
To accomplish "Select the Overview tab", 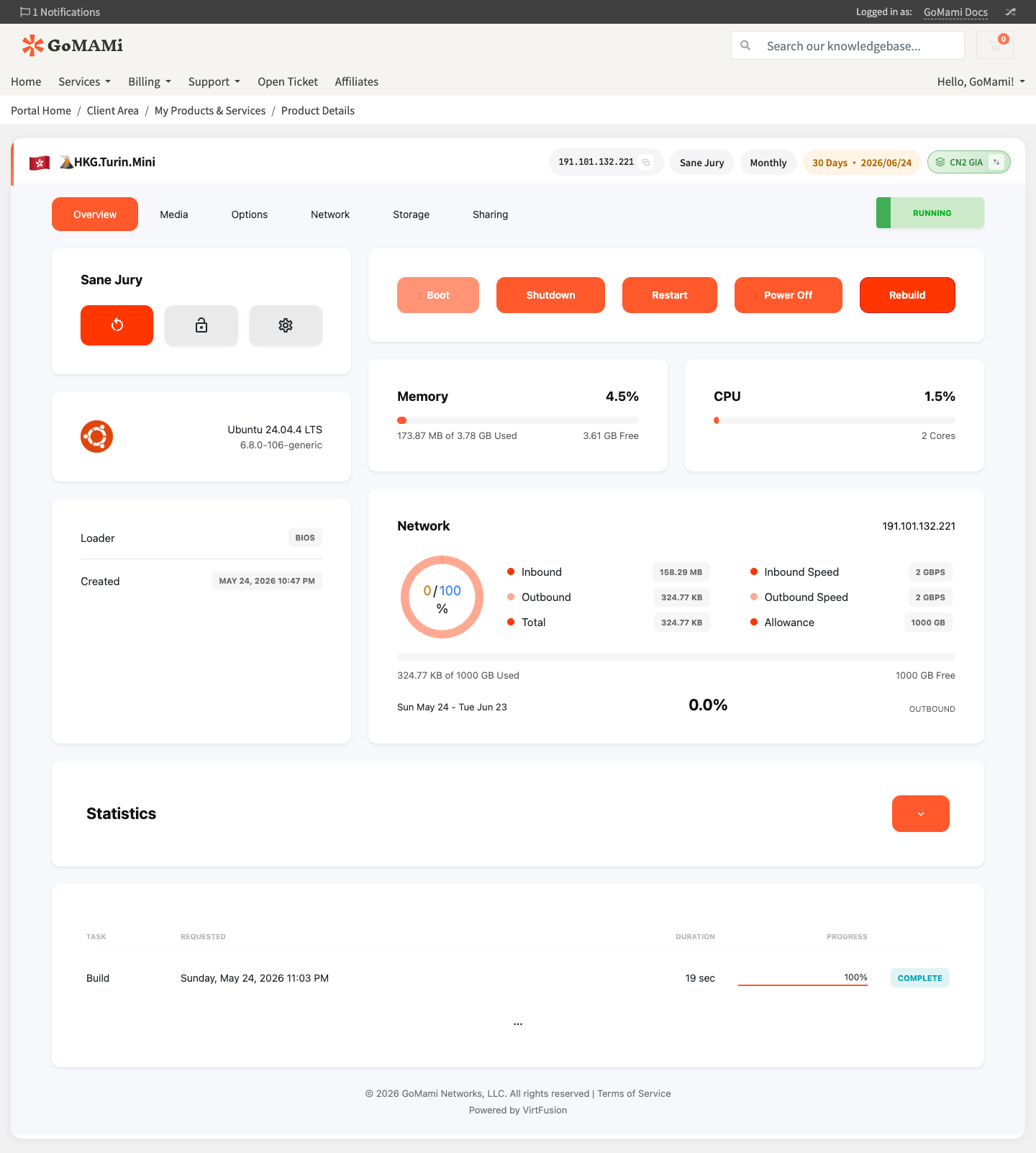I will pyautogui.click(x=95, y=214).
